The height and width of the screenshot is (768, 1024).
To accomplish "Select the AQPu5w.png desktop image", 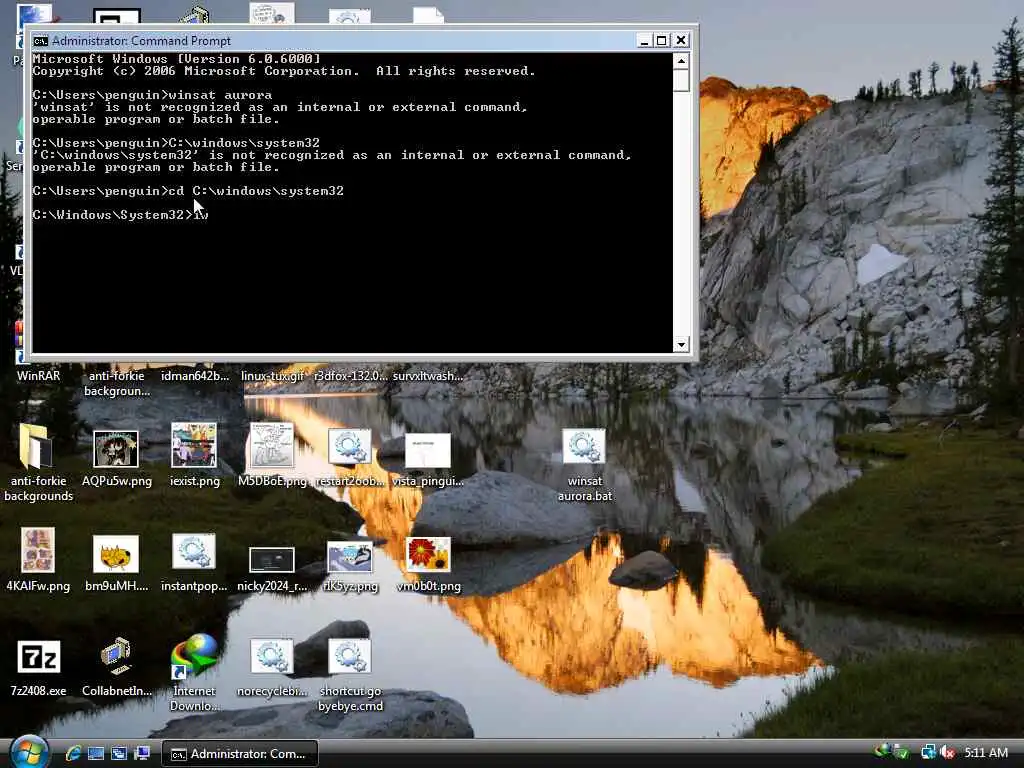I will coord(116,458).
